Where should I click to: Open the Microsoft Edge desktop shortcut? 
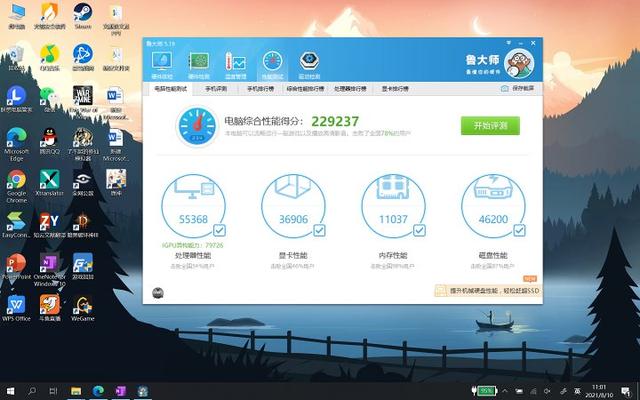(16, 144)
